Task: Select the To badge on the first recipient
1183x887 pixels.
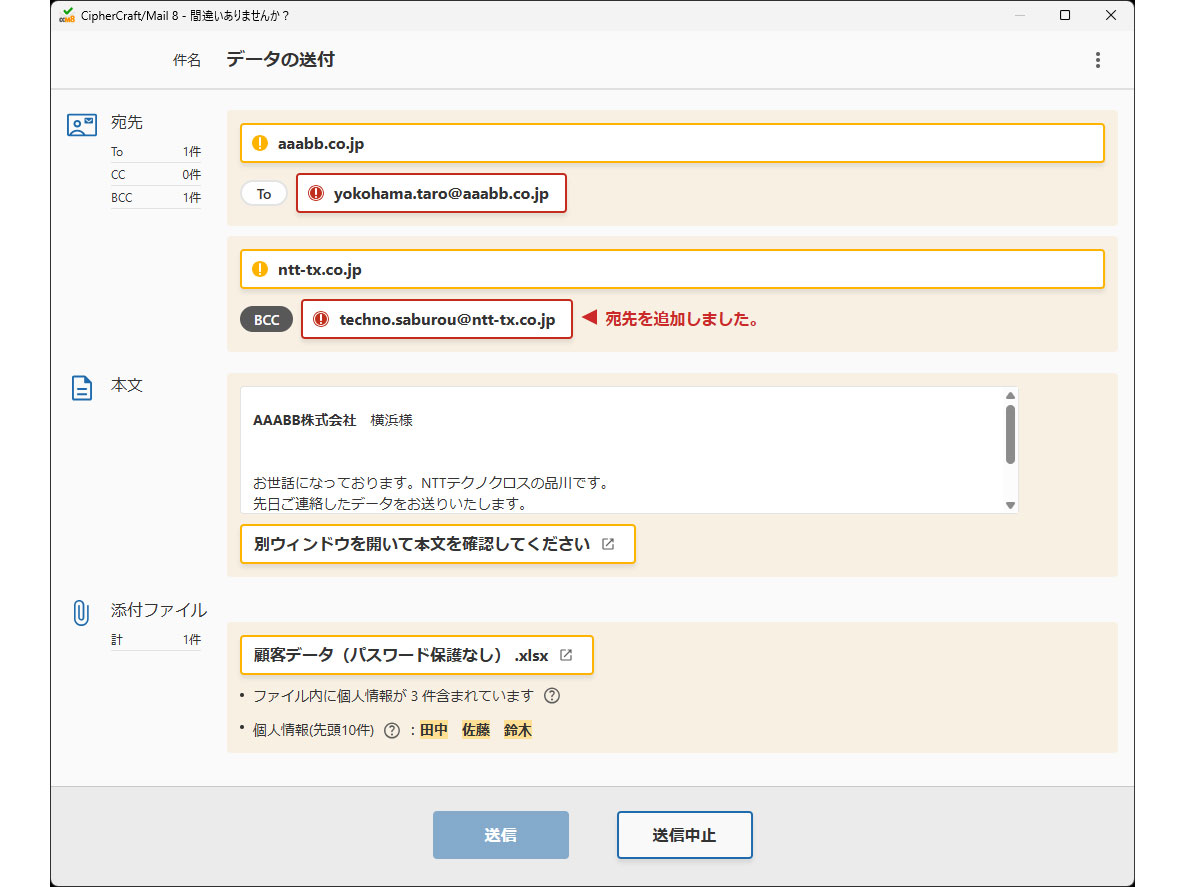Action: pyautogui.click(x=263, y=193)
